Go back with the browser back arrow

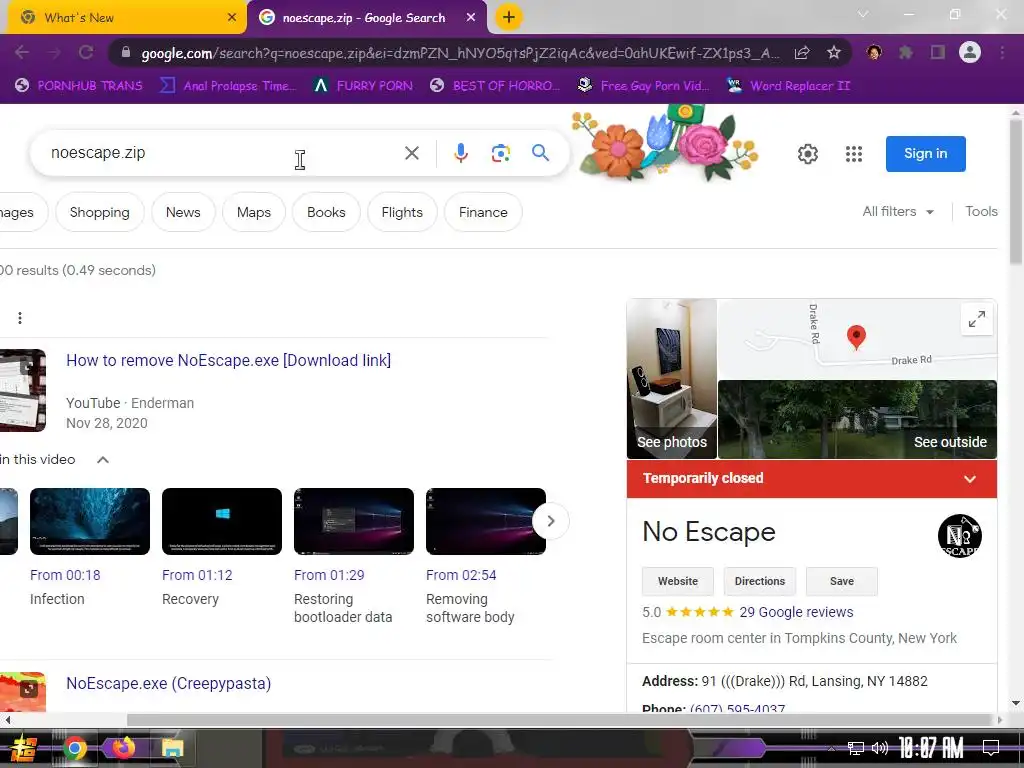[x=22, y=52]
